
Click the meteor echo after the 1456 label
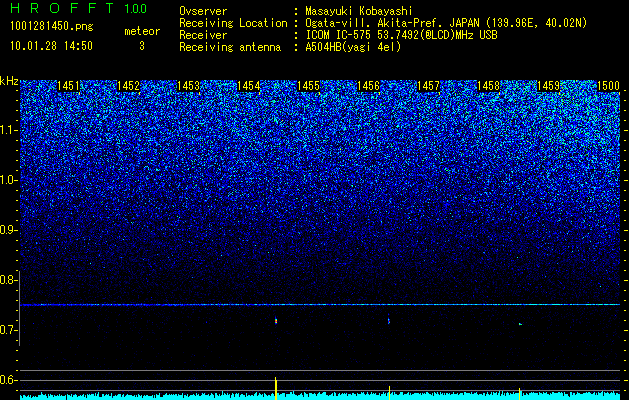[389, 321]
